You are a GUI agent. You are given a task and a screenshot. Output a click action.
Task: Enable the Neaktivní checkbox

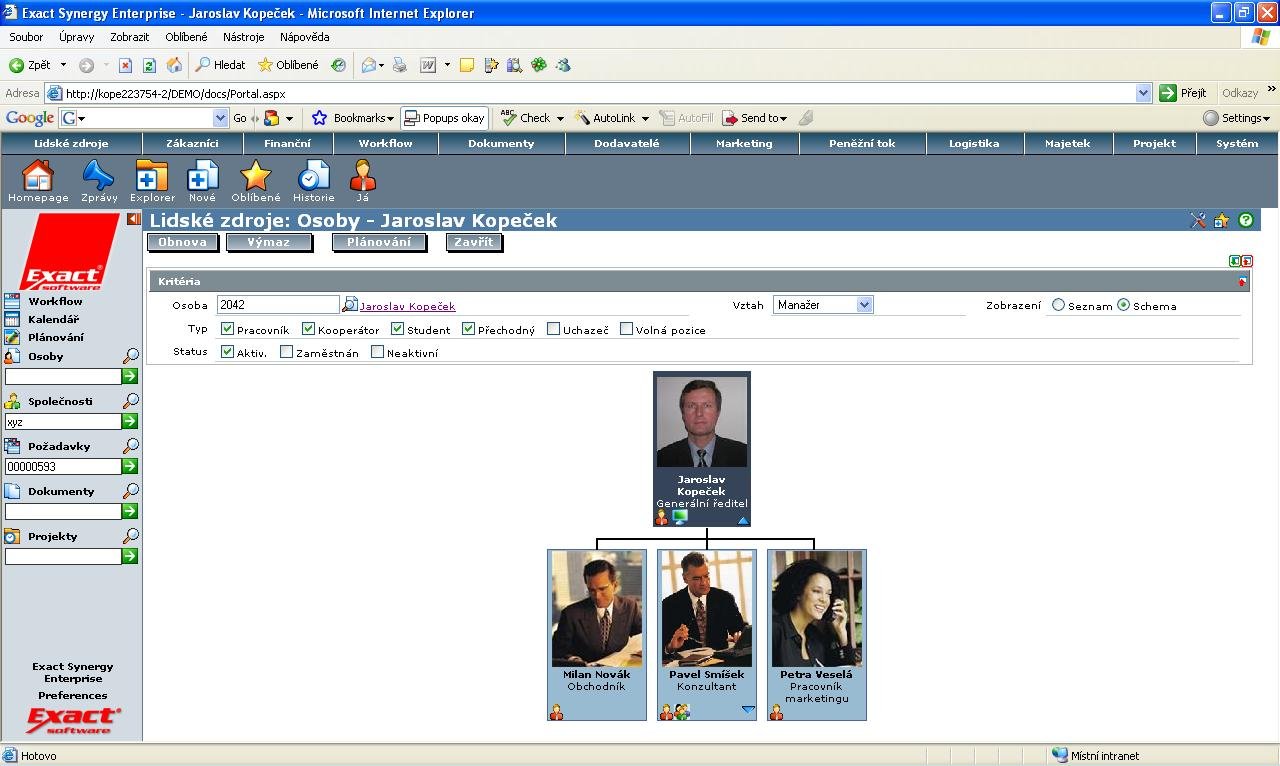377,352
